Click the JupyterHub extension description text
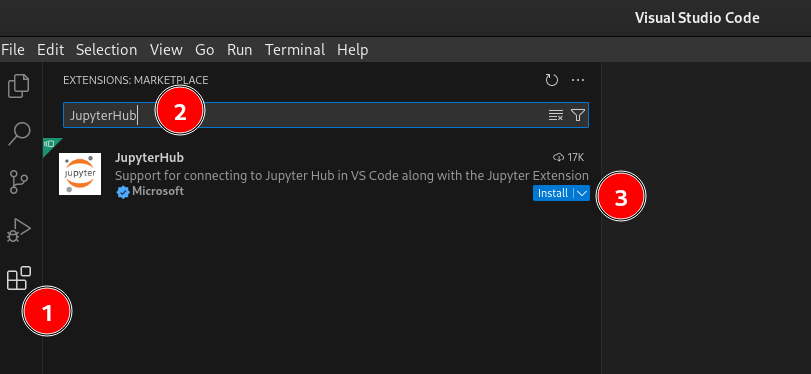 point(352,175)
